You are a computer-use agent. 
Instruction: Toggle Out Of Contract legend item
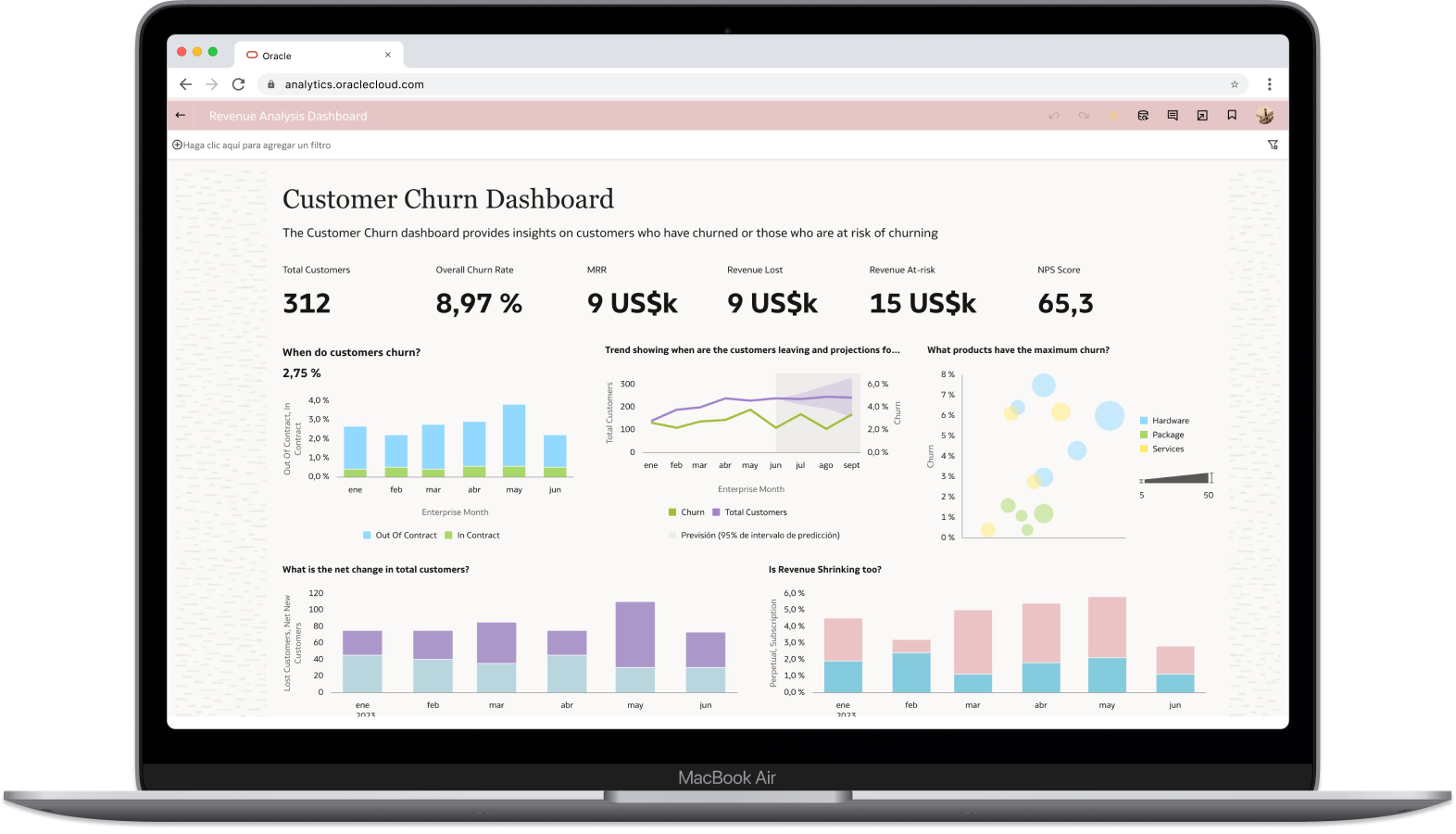400,536
